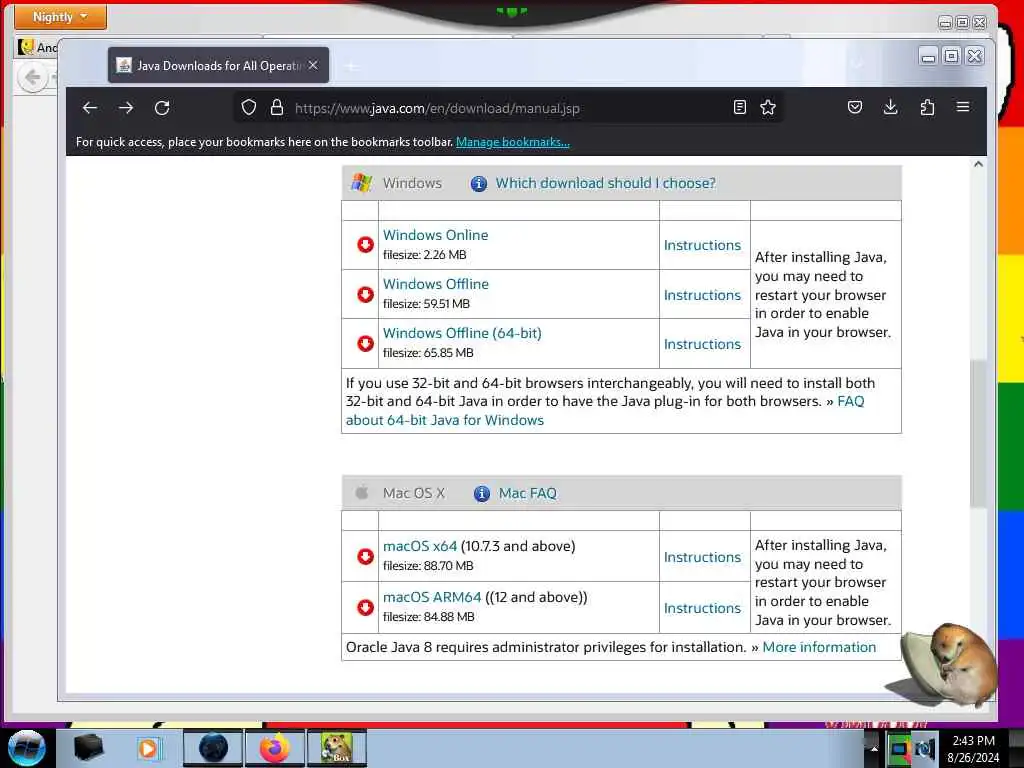Image resolution: width=1024 pixels, height=768 pixels.
Task: Open black box icon in taskbar
Action: click(88, 748)
